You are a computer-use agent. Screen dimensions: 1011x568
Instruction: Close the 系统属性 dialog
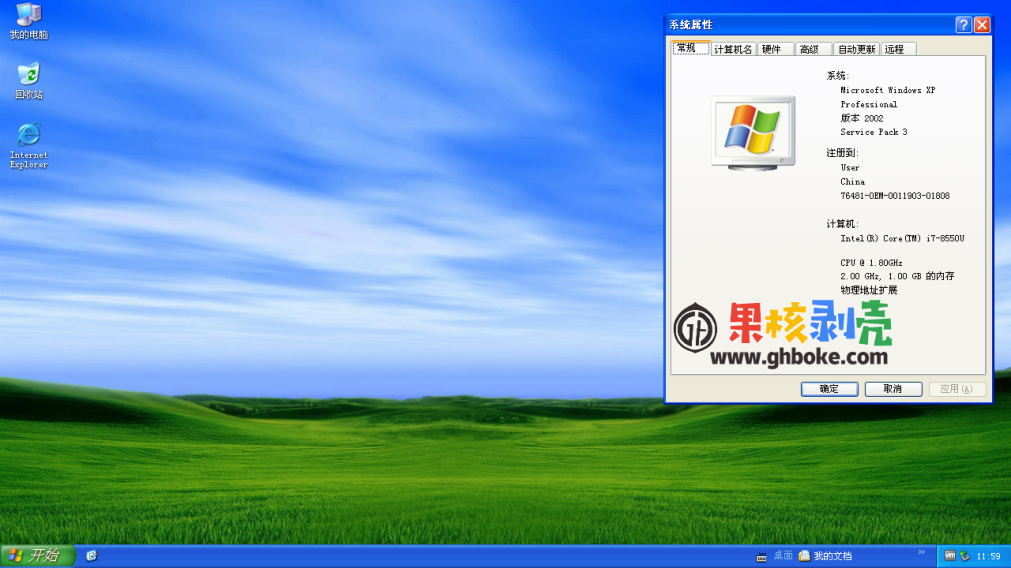982,24
